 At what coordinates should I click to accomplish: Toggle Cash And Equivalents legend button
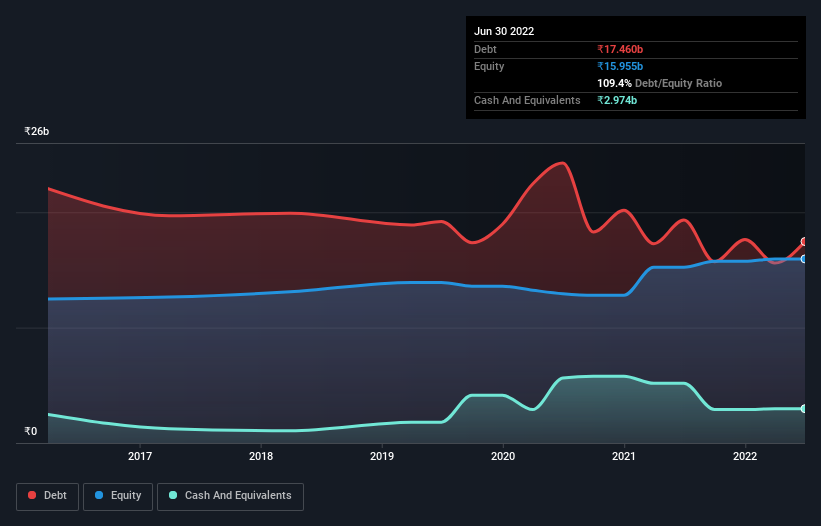click(x=230, y=496)
